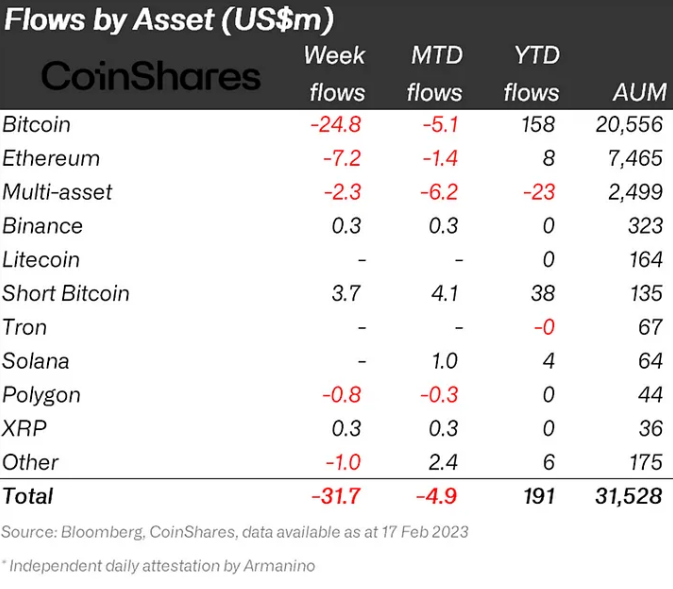Viewport: 673px width, 589px height.
Task: Click the Short Bitcoin row label
Action: (66, 294)
